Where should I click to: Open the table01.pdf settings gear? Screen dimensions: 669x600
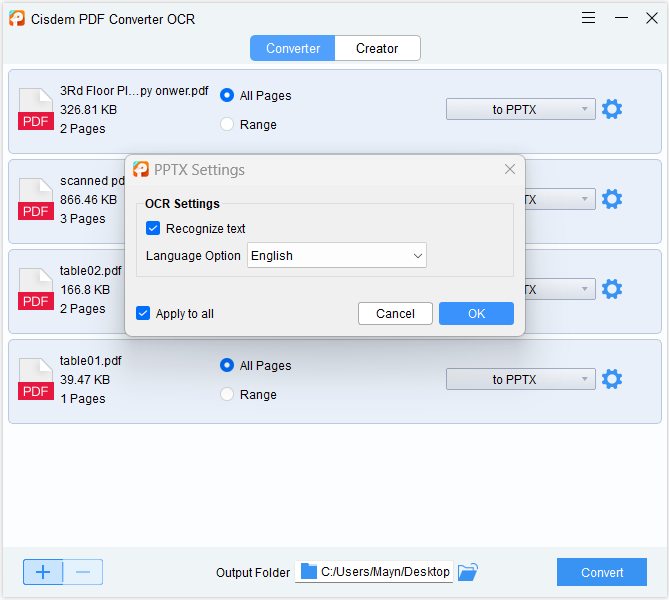[x=611, y=380]
